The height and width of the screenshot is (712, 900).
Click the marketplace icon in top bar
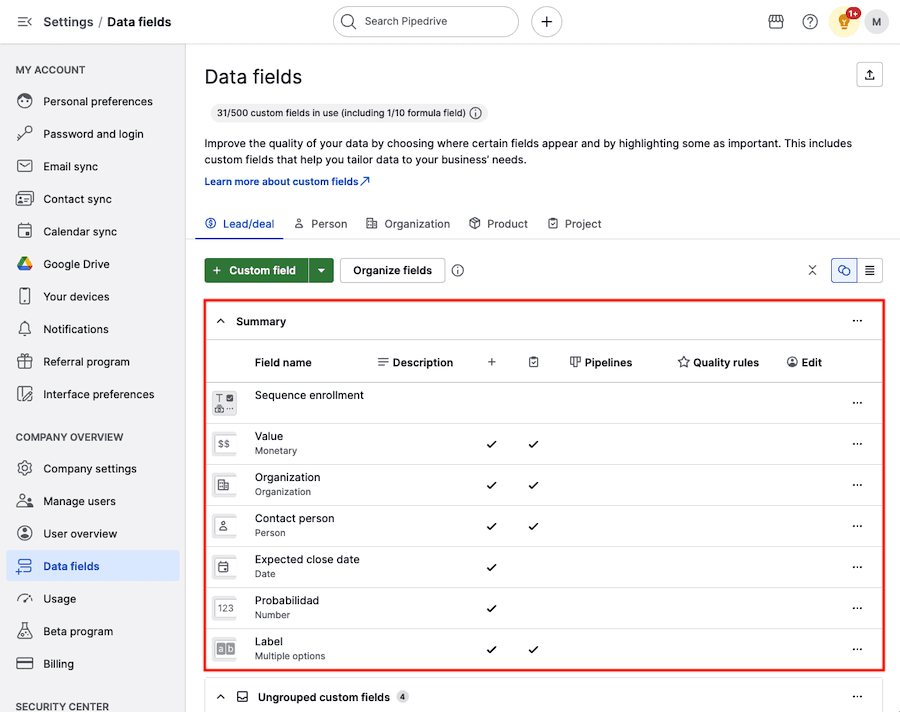(776, 22)
